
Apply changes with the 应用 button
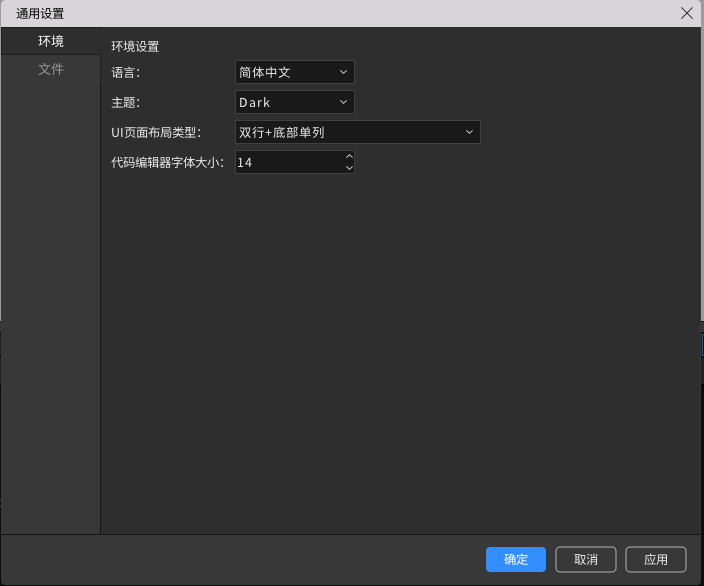pos(656,560)
